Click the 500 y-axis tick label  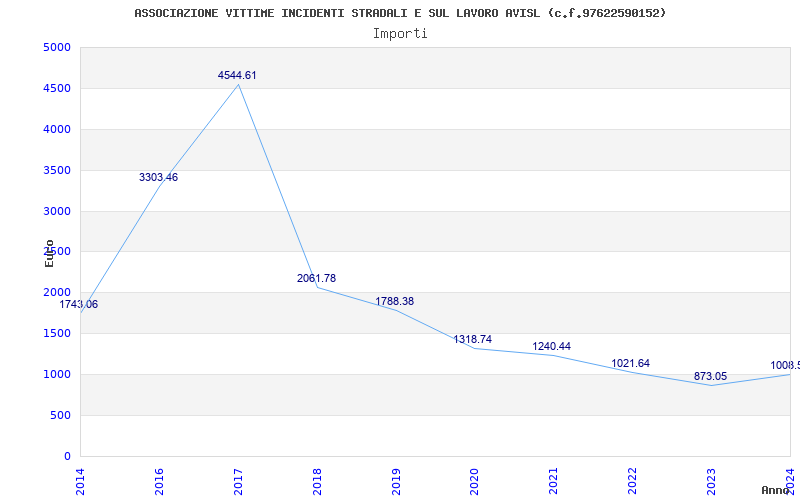coord(60,415)
